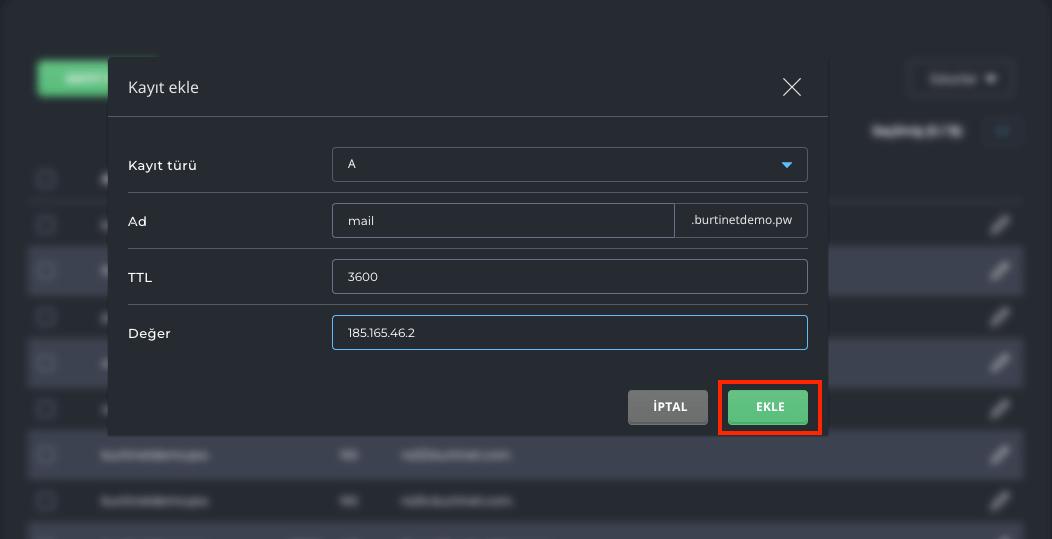Screen dimensions: 1052x539
Task: Click the second row's pencil edit icon
Action: click(x=999, y=270)
